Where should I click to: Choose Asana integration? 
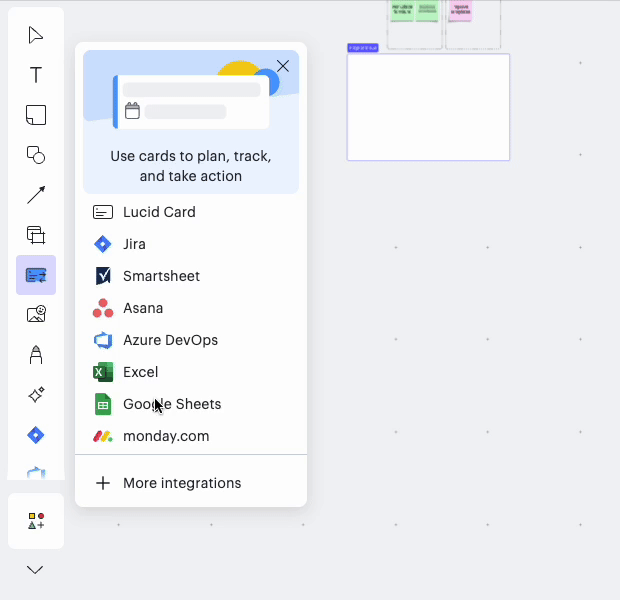tap(191, 308)
